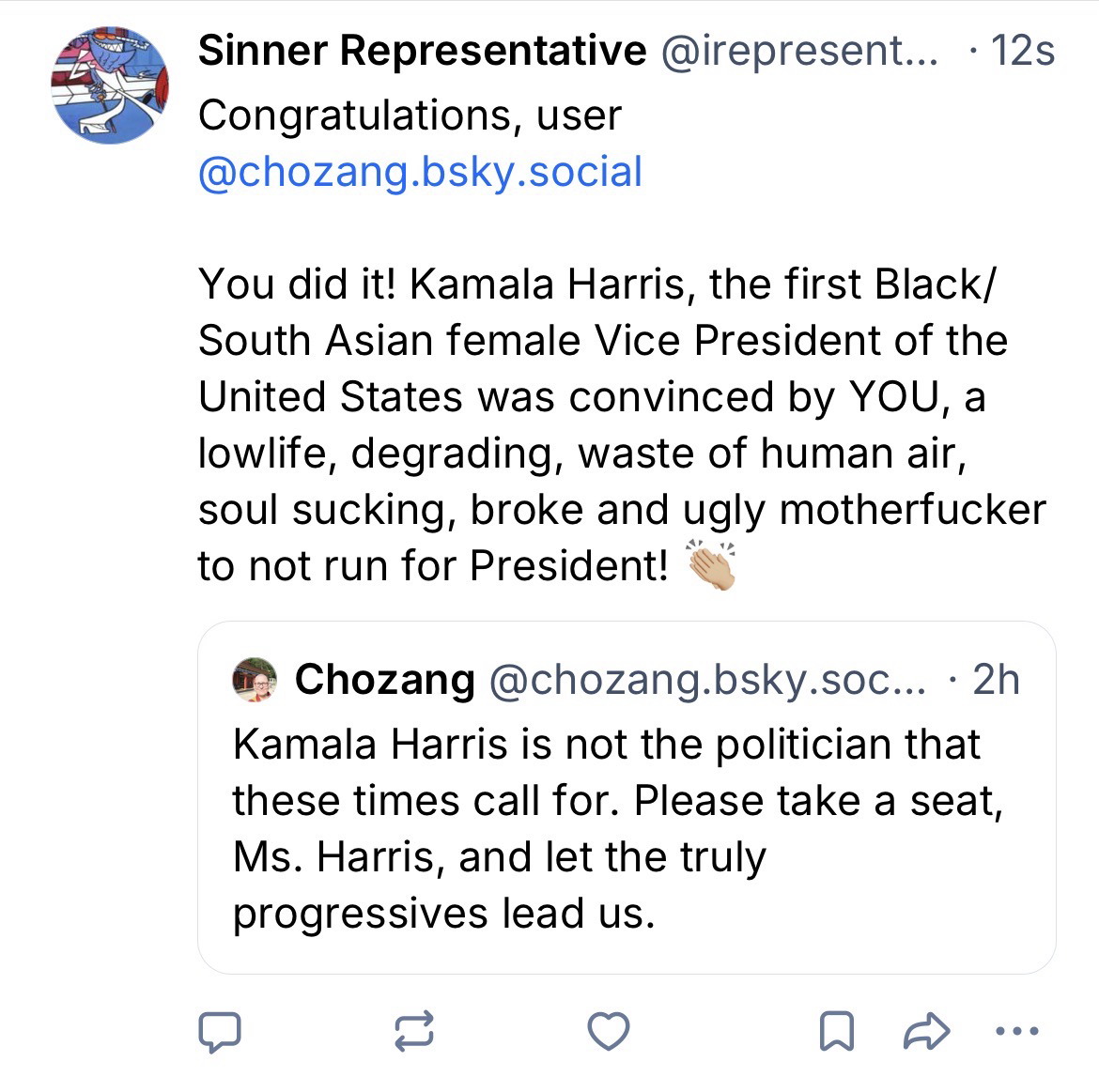Bookmark this post
This screenshot has height=1092, width=1099.
click(836, 1031)
